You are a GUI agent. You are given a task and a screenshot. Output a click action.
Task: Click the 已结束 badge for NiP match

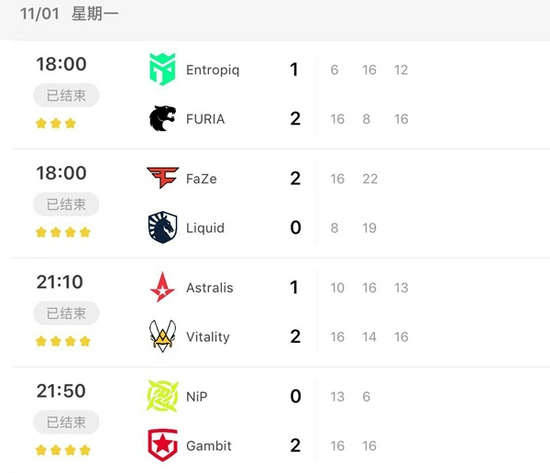pyautogui.click(x=66, y=422)
